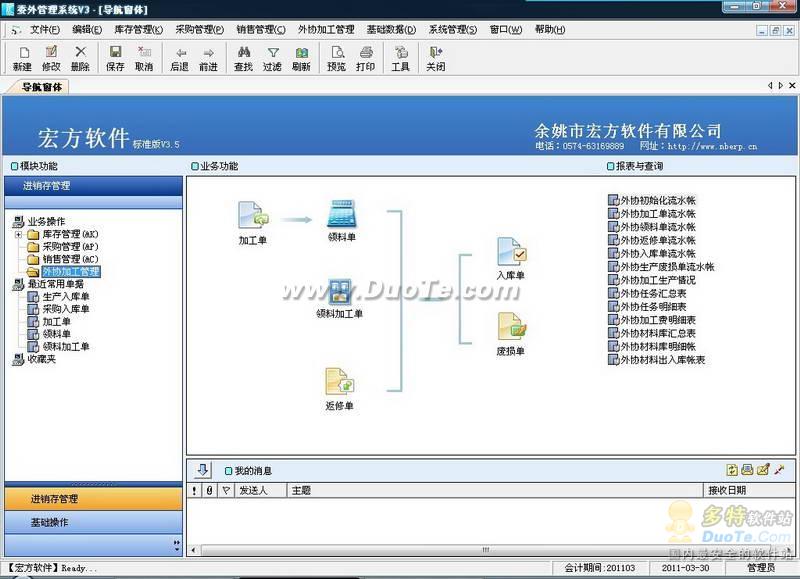Open the 编辑(E) menu

click(x=87, y=30)
